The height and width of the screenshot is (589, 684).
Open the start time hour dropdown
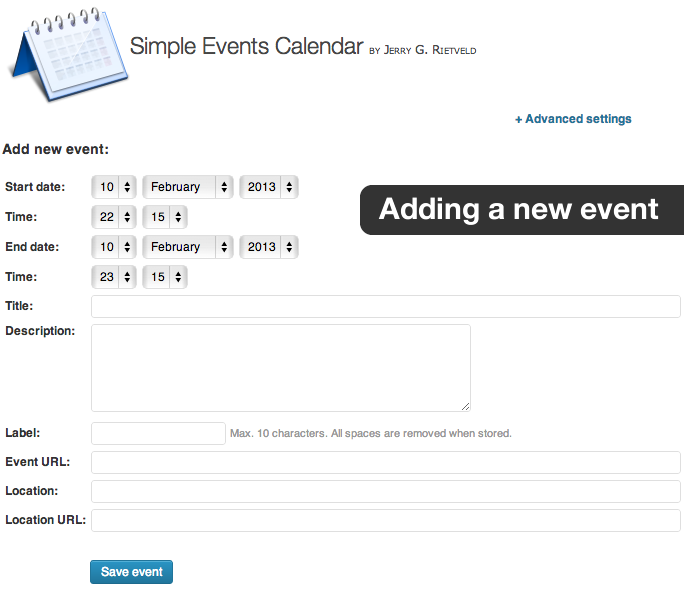114,217
